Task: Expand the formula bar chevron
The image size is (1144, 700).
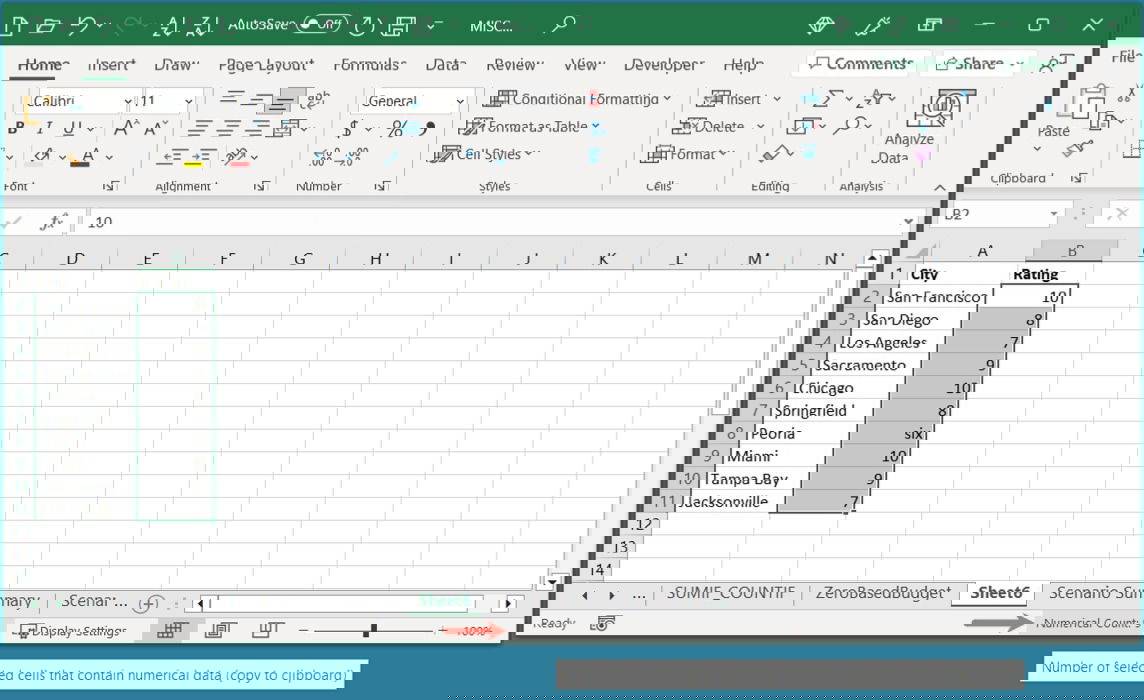Action: point(908,220)
